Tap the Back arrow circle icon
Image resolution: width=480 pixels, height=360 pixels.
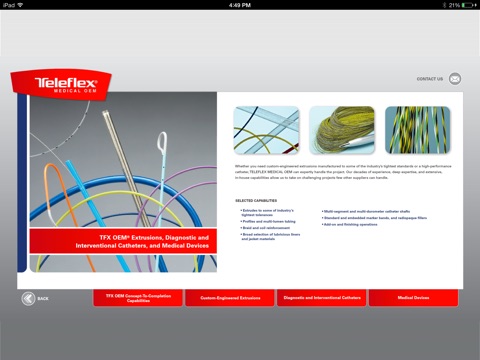(x=28, y=298)
